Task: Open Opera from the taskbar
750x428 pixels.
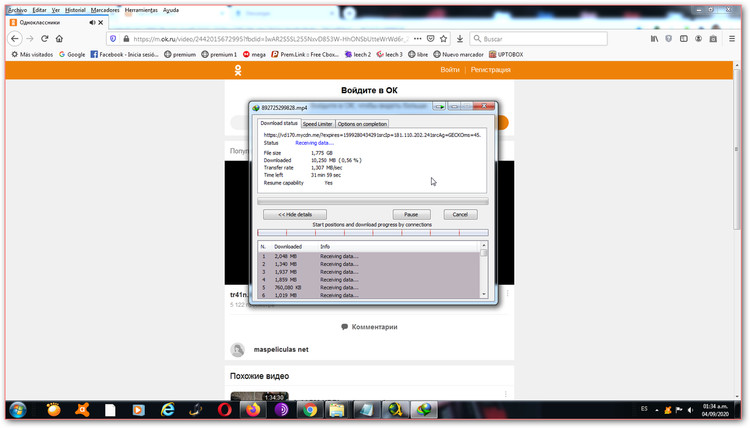Action: tap(224, 410)
